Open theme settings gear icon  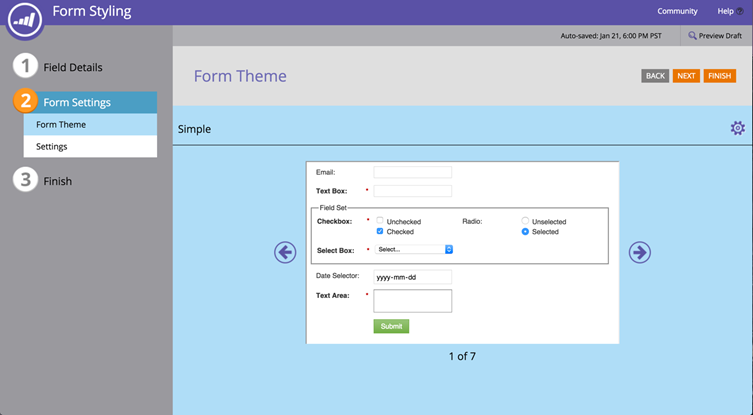(x=737, y=128)
